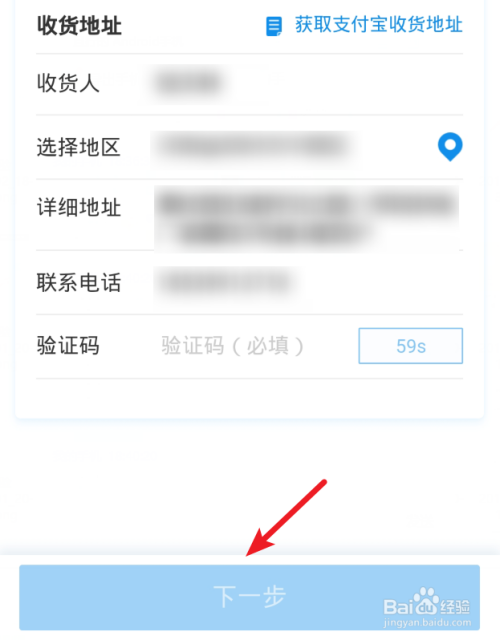Image resolution: width=500 pixels, height=640 pixels.
Task: Click the blue document icon beside Alipay address
Action: pos(273,26)
